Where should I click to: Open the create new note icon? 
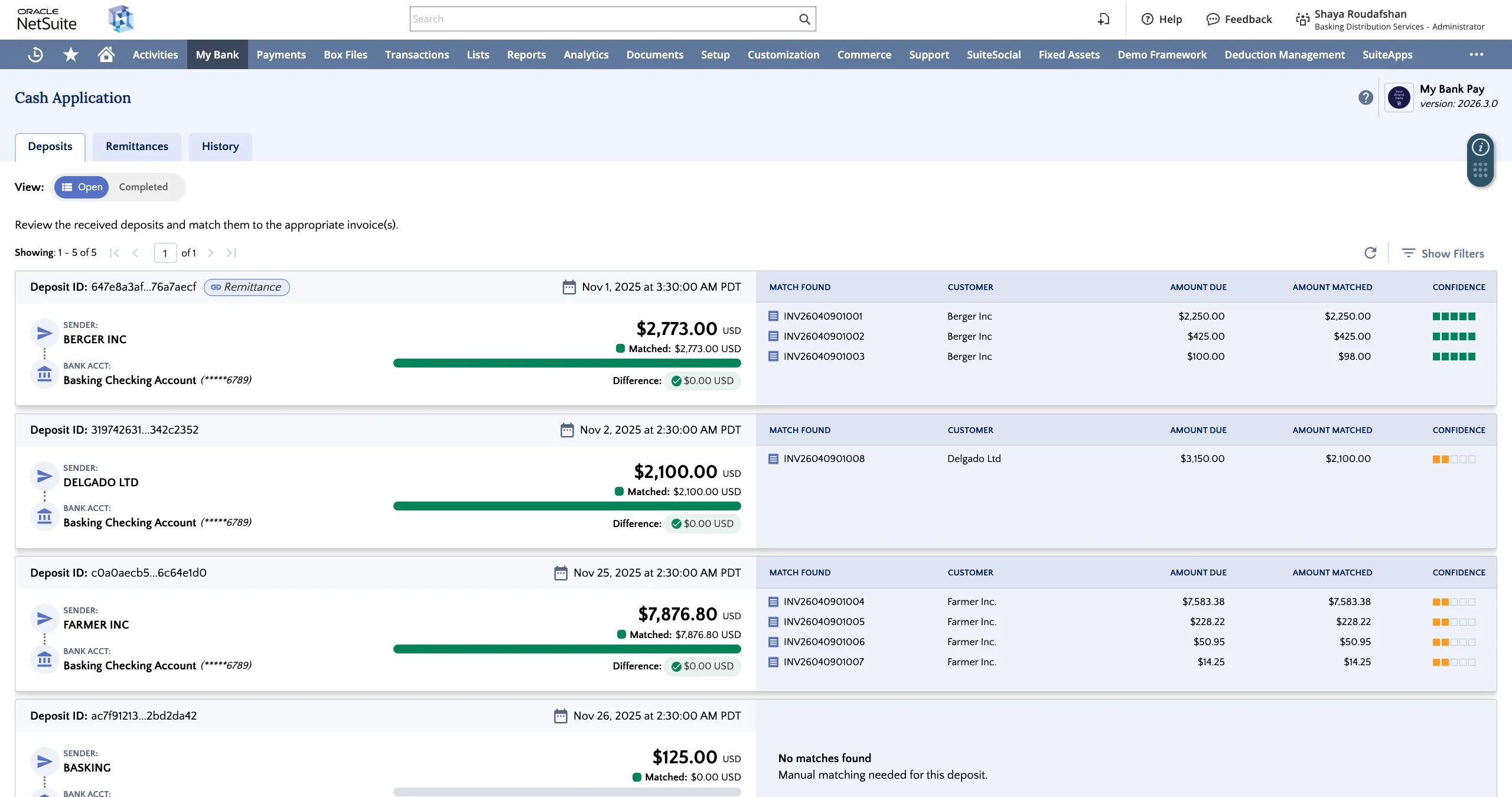point(1103,19)
